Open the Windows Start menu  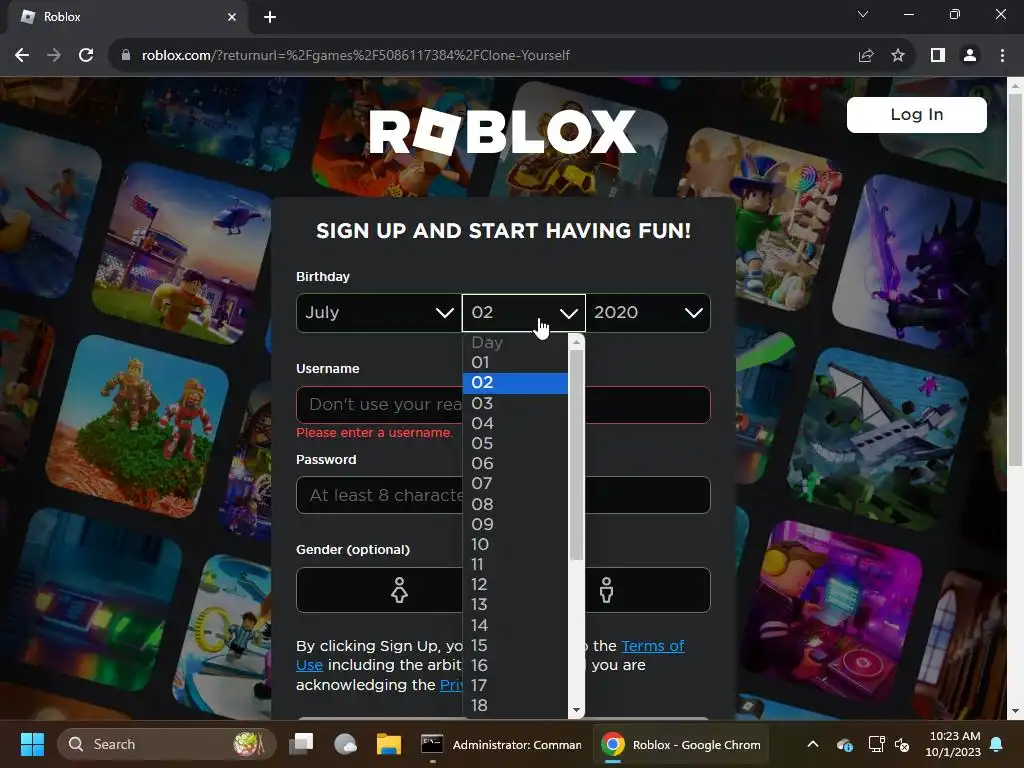32,744
